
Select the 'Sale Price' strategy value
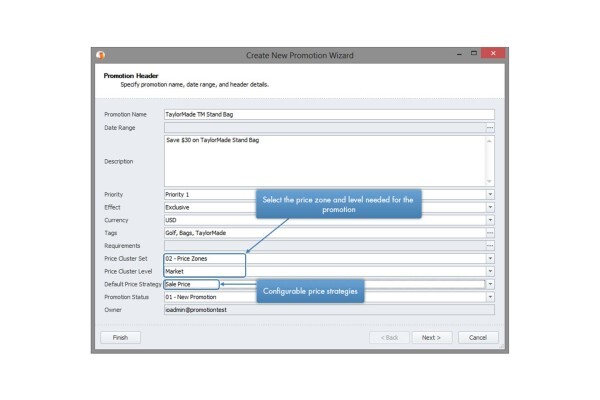(178, 284)
